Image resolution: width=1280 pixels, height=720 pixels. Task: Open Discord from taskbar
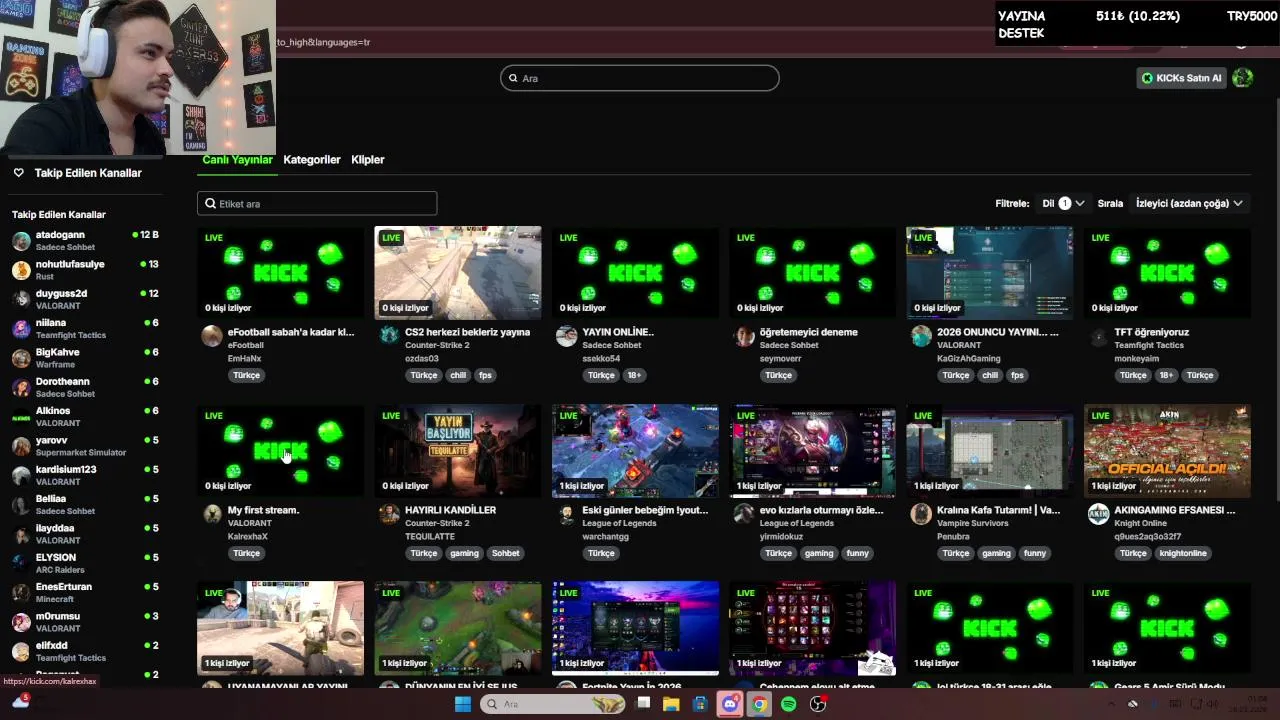point(731,704)
